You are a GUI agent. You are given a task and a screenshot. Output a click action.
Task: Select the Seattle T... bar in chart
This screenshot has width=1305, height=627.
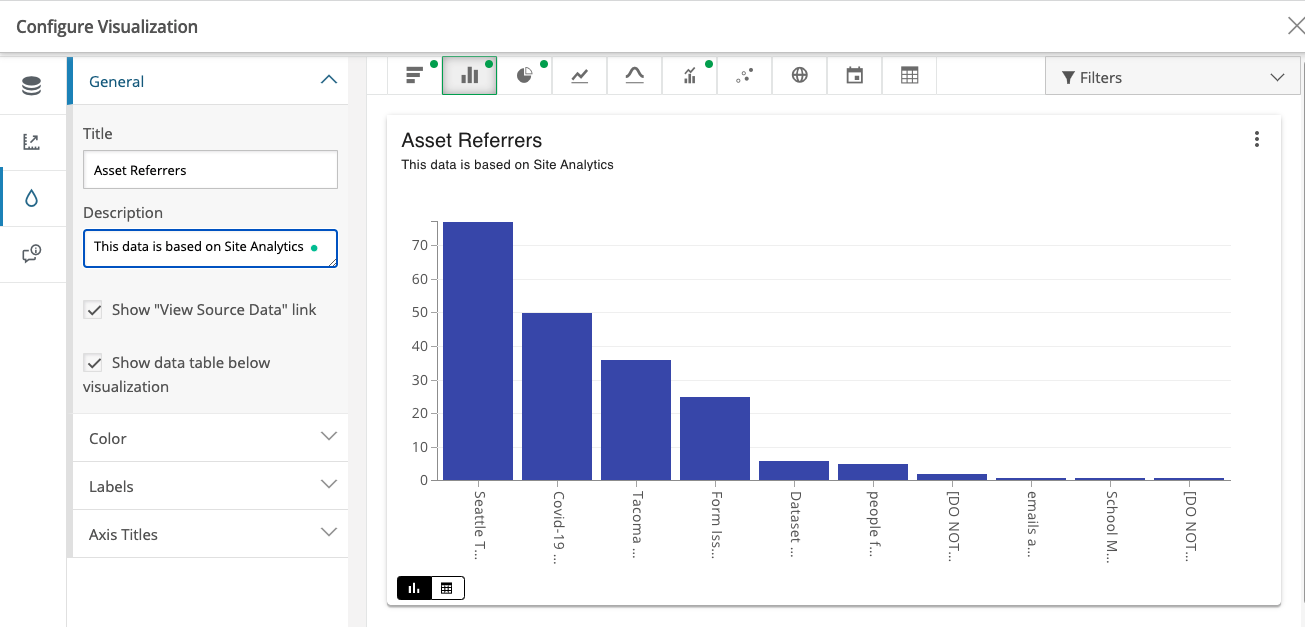478,351
